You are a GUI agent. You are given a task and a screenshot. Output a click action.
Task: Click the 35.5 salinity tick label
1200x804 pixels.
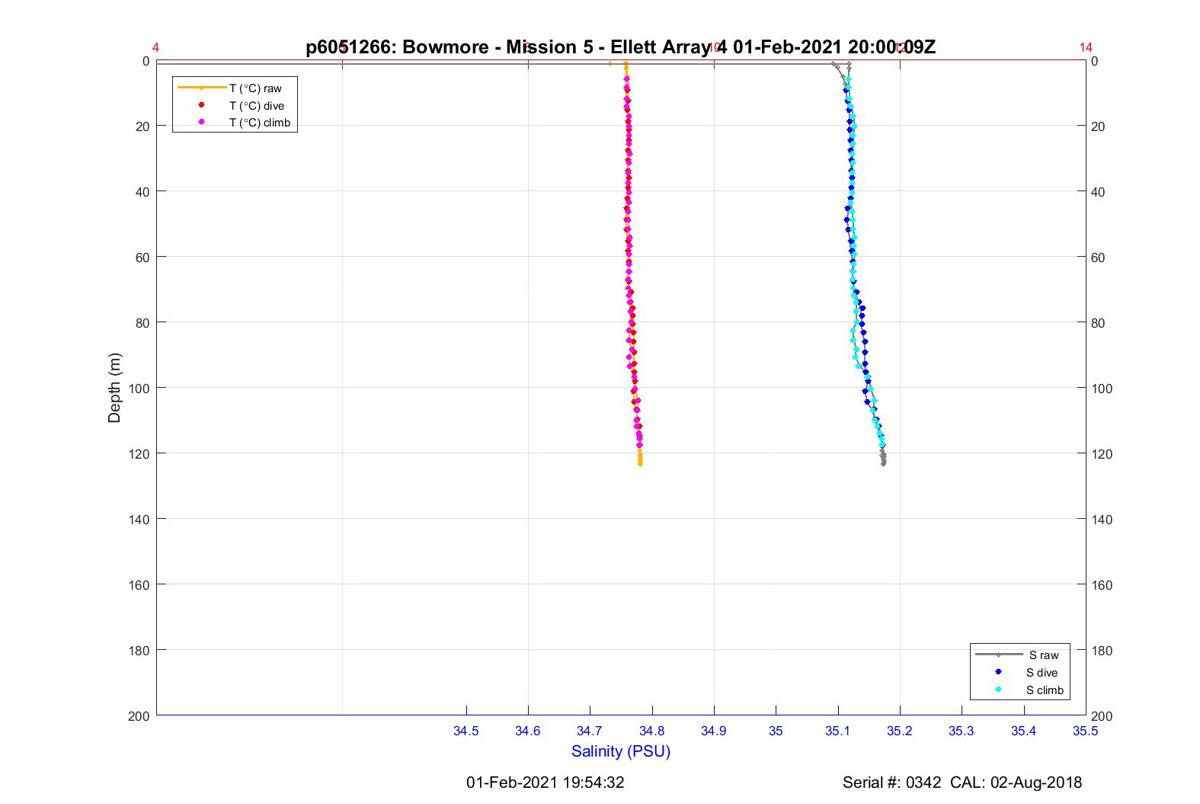click(1086, 731)
